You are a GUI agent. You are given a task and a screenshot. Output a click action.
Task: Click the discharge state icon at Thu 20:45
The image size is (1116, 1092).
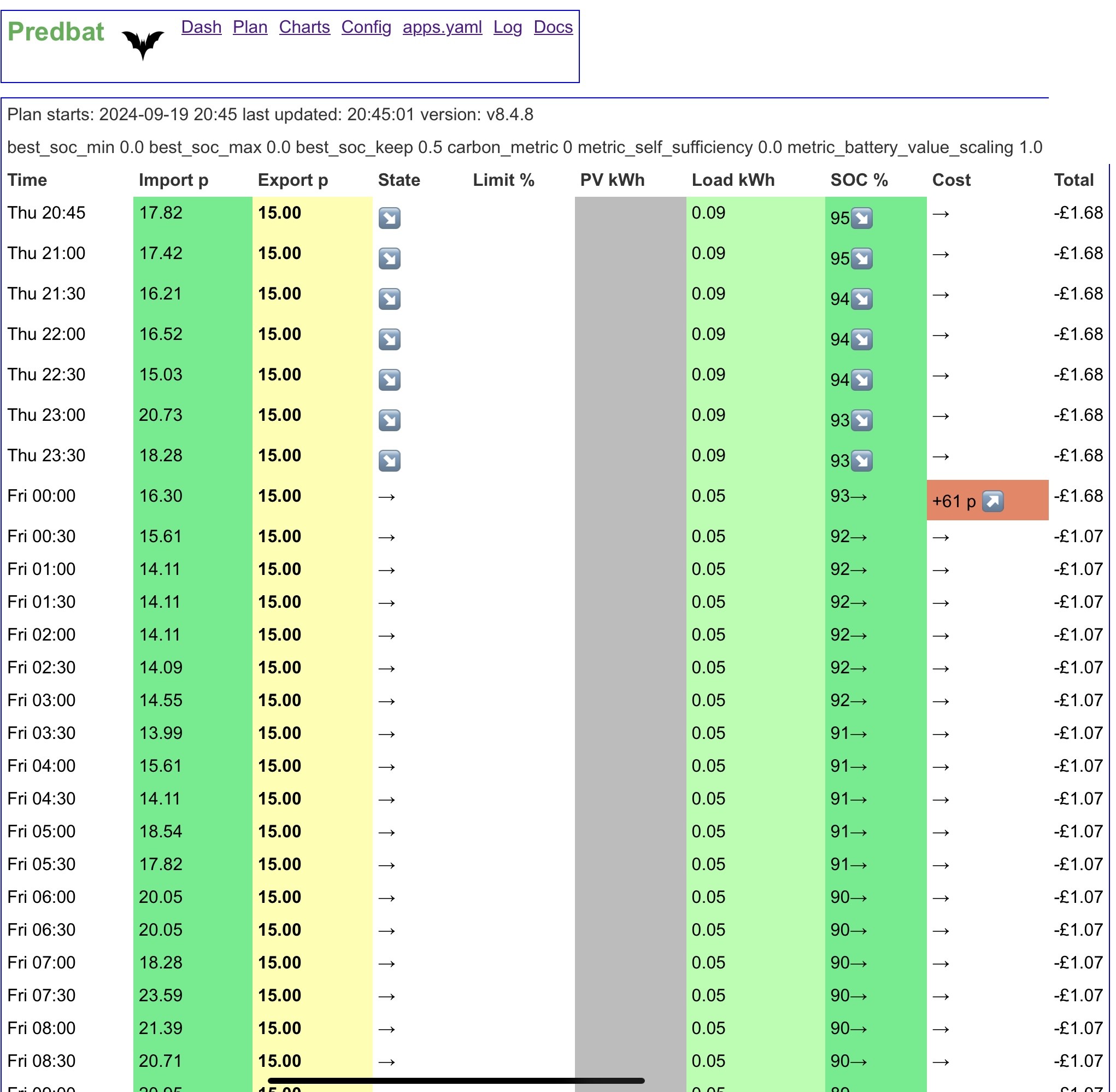[389, 218]
